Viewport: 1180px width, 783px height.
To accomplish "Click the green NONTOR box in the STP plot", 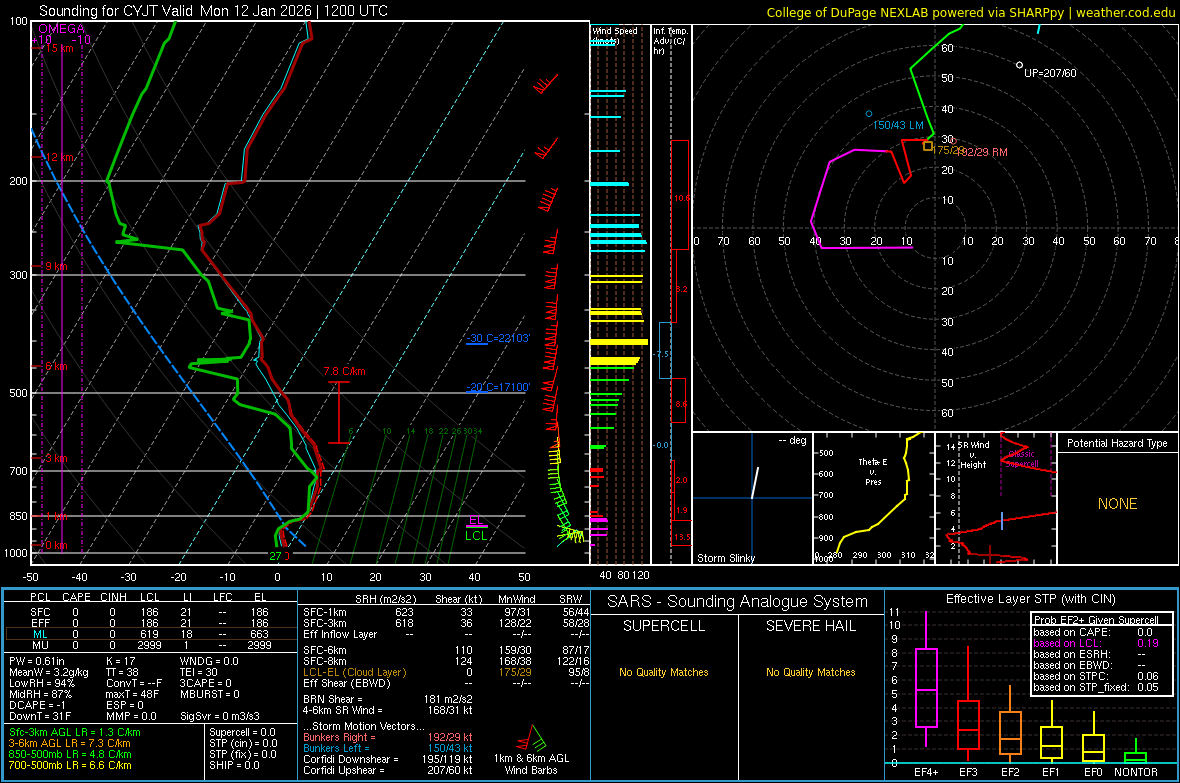I will (1135, 757).
